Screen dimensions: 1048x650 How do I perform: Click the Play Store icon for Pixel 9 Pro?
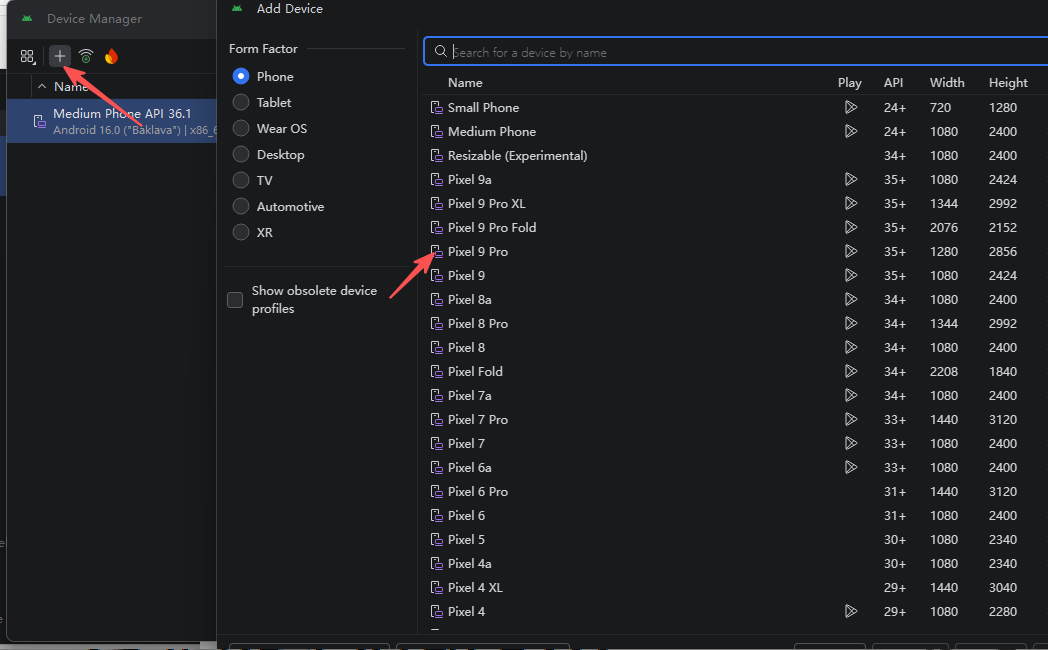(x=850, y=251)
